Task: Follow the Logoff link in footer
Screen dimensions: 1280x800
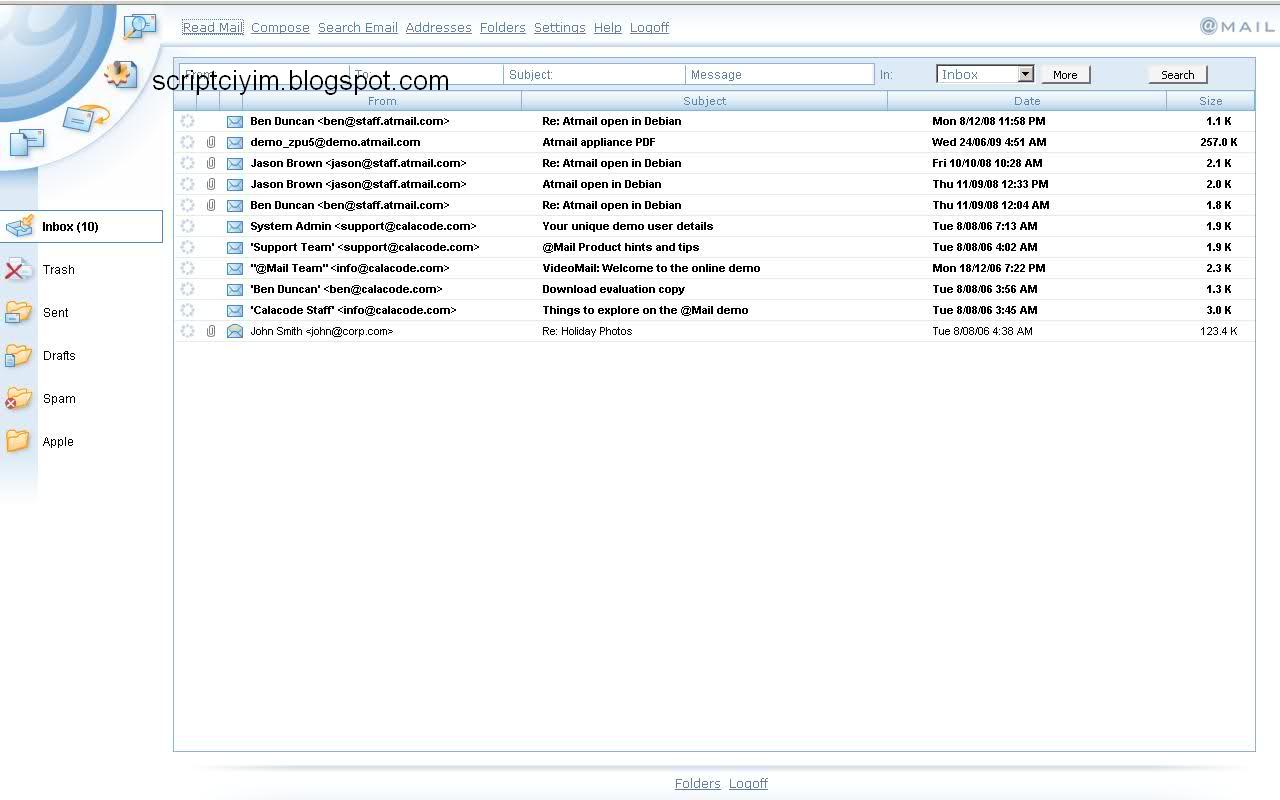Action: click(x=748, y=784)
